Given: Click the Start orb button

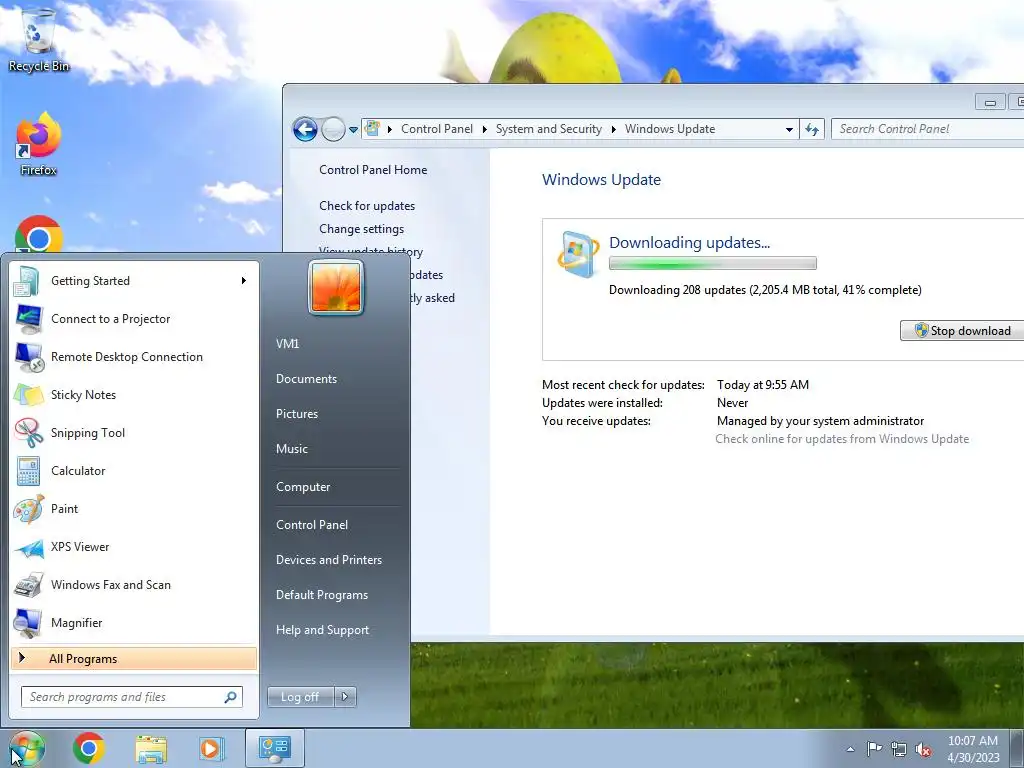Looking at the screenshot, I should pyautogui.click(x=27, y=748).
